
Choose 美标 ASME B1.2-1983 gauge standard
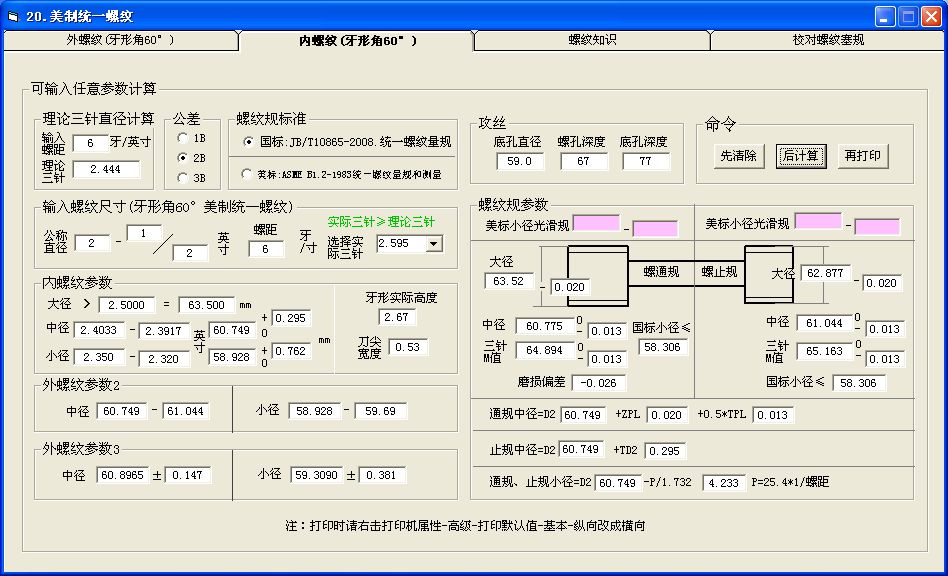coord(246,174)
